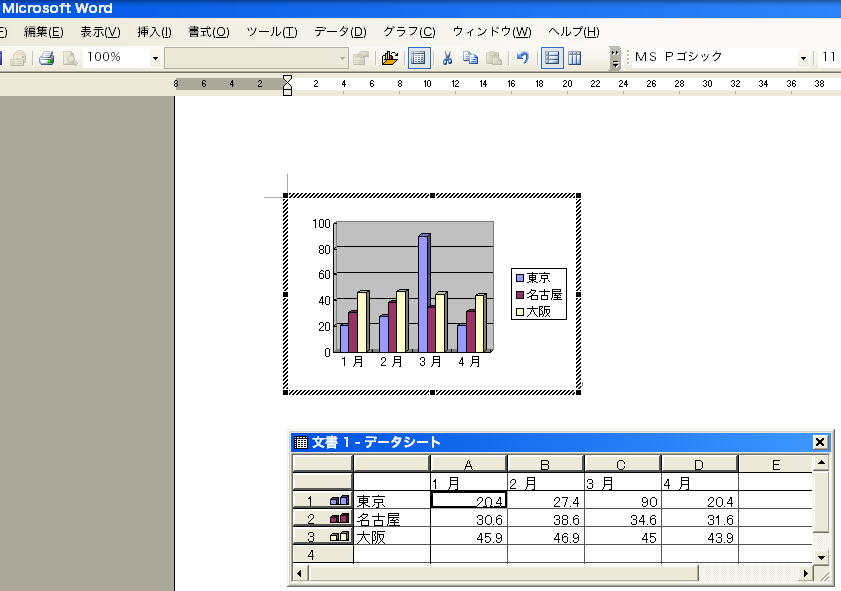The height and width of the screenshot is (591, 841).
Task: Click the 大阪 cell in datasheet
Action: click(x=392, y=536)
